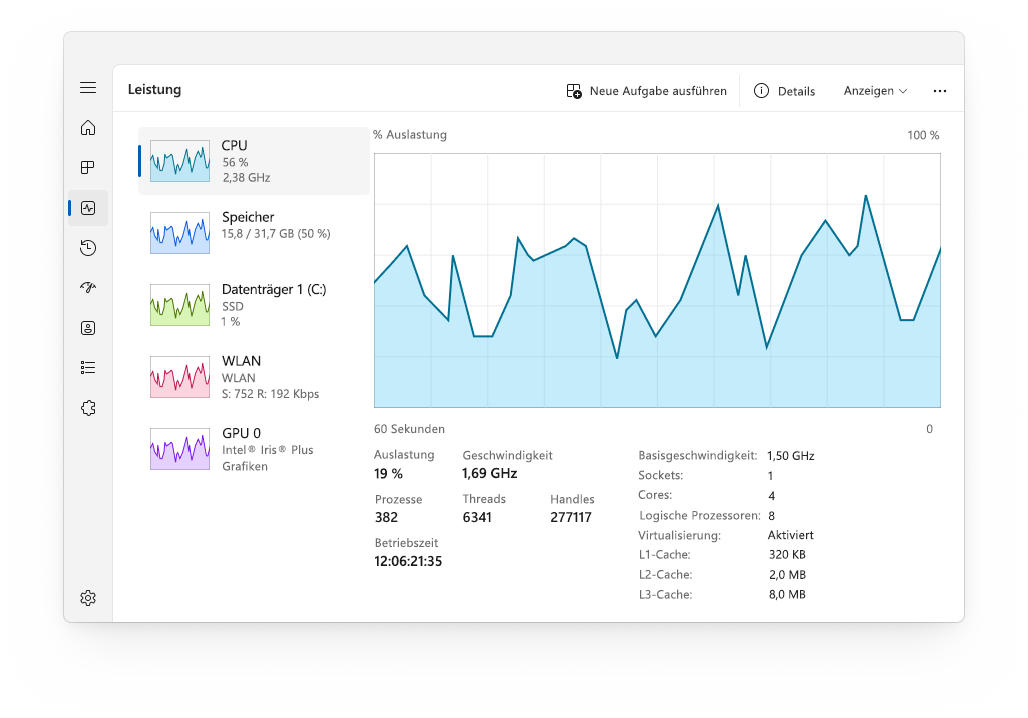The height and width of the screenshot is (718, 1028).
Task: Click the Geschwindigkeit value '1,69 GHz'
Action: click(490, 473)
